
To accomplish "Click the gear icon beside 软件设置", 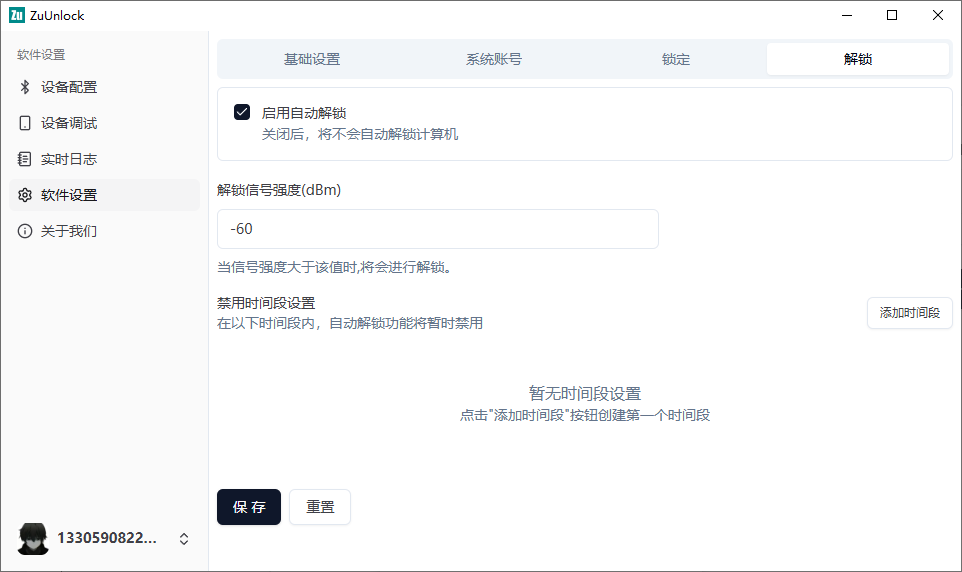I will pos(25,195).
